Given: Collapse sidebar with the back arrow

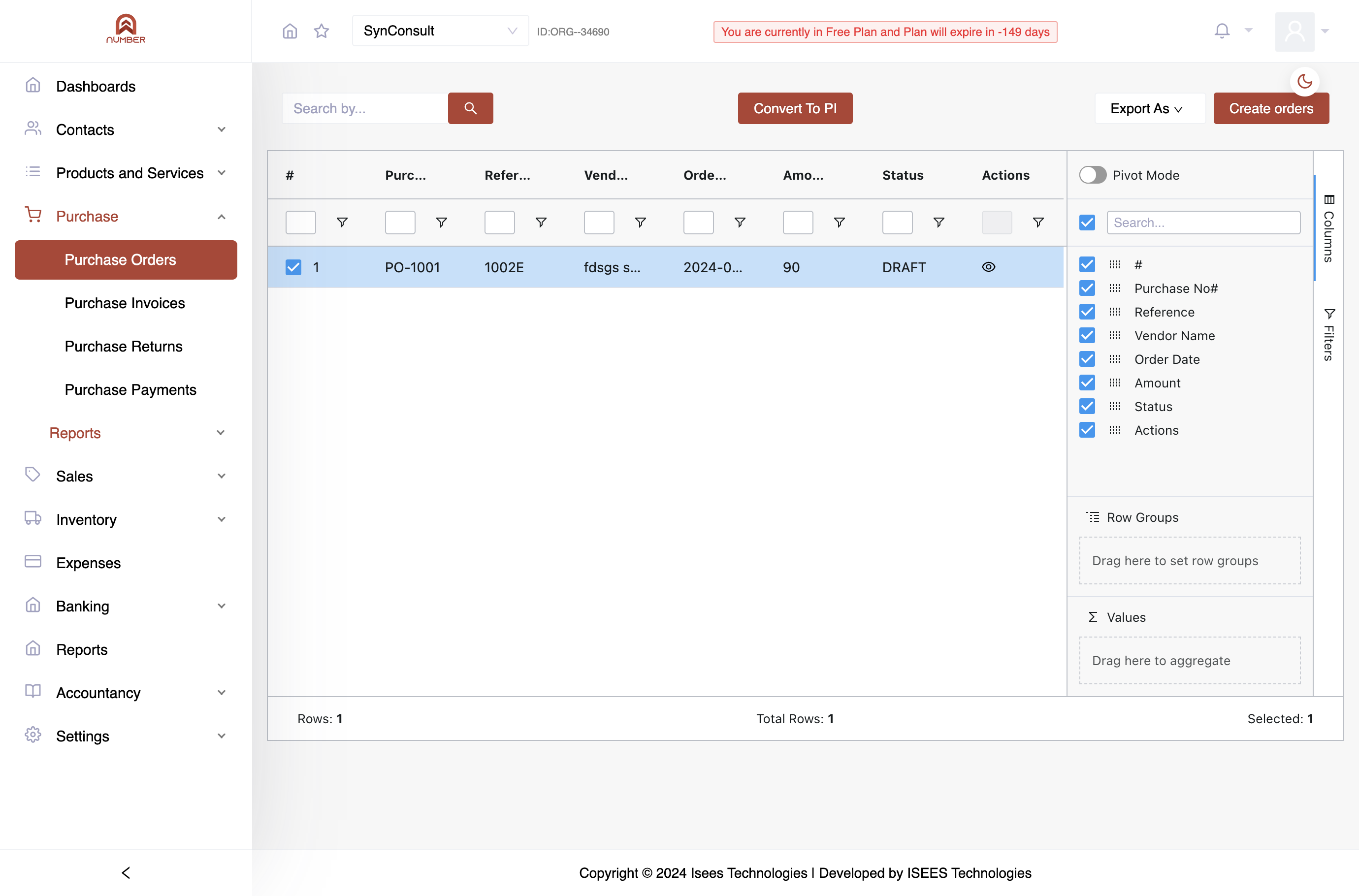Looking at the screenshot, I should click(126, 872).
